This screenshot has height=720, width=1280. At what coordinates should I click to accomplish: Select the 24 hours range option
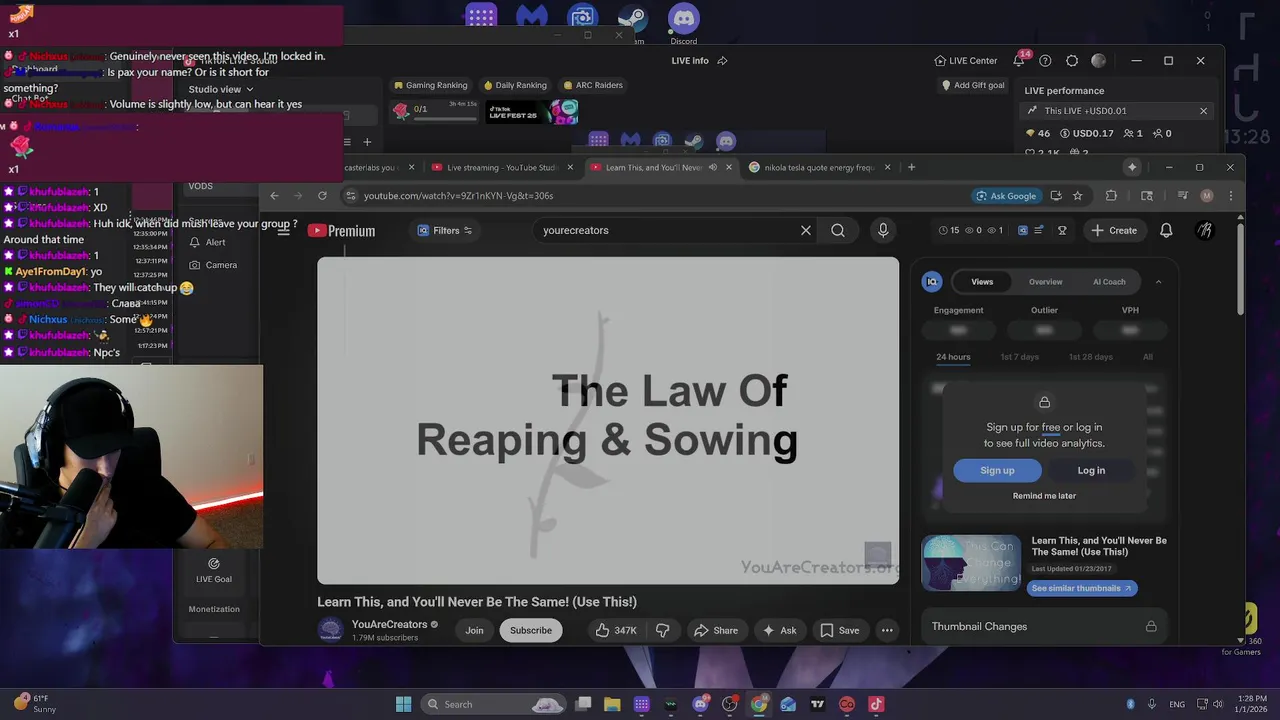953,357
